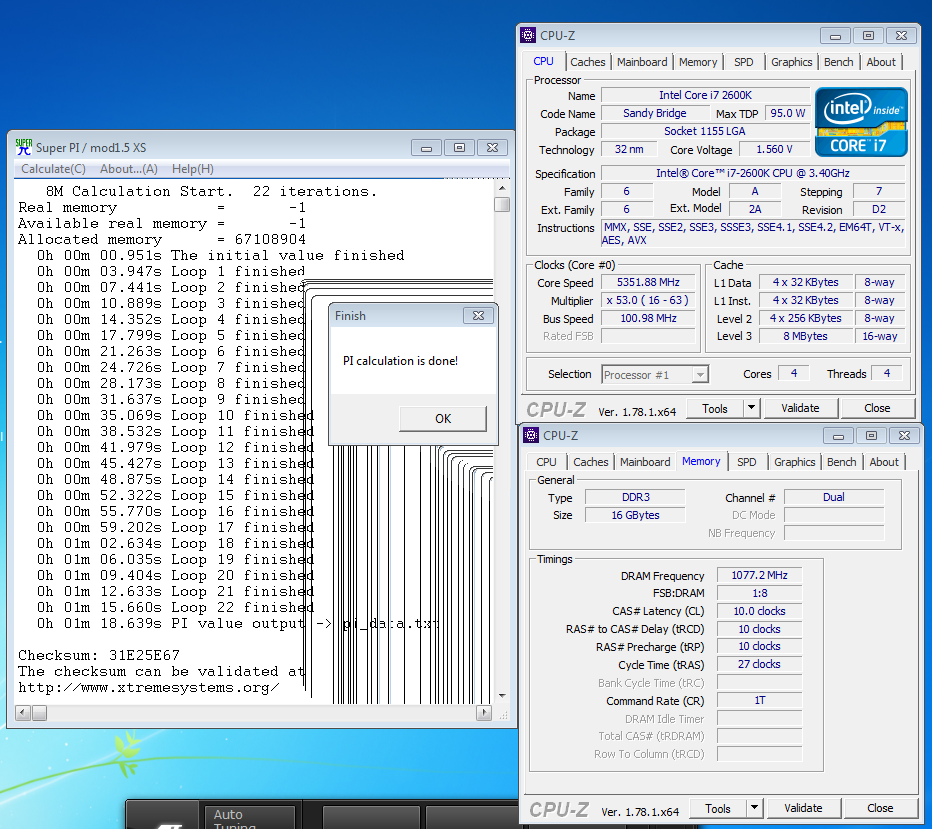This screenshot has height=829, width=932.
Task: Select Memory tab in lower CPU-Z window
Action: point(701,461)
